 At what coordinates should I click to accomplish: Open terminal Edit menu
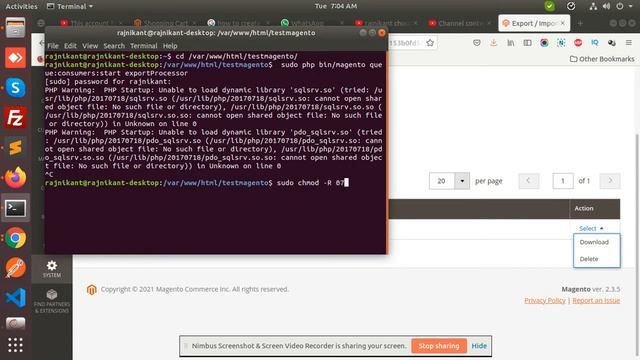click(70, 46)
